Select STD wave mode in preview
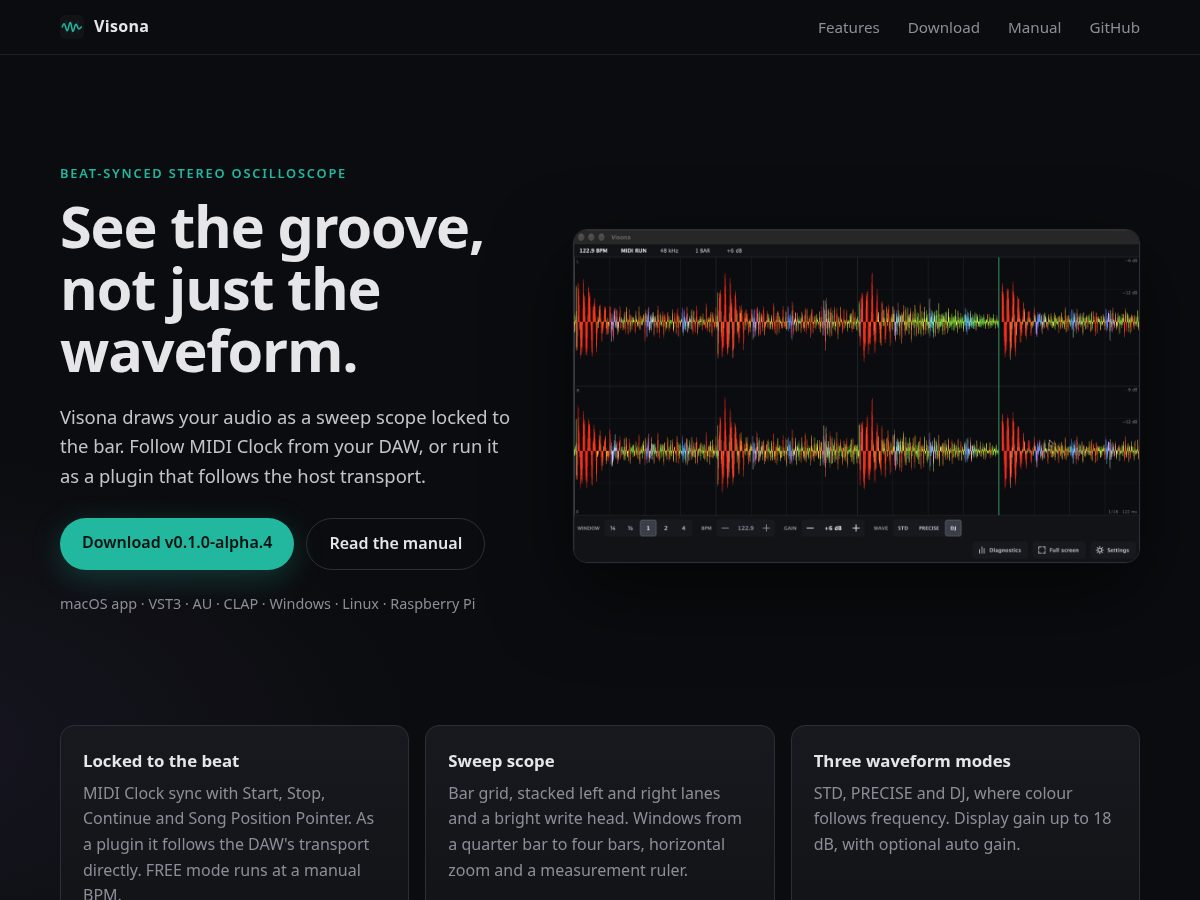Viewport: 1200px width, 900px height. [x=903, y=528]
